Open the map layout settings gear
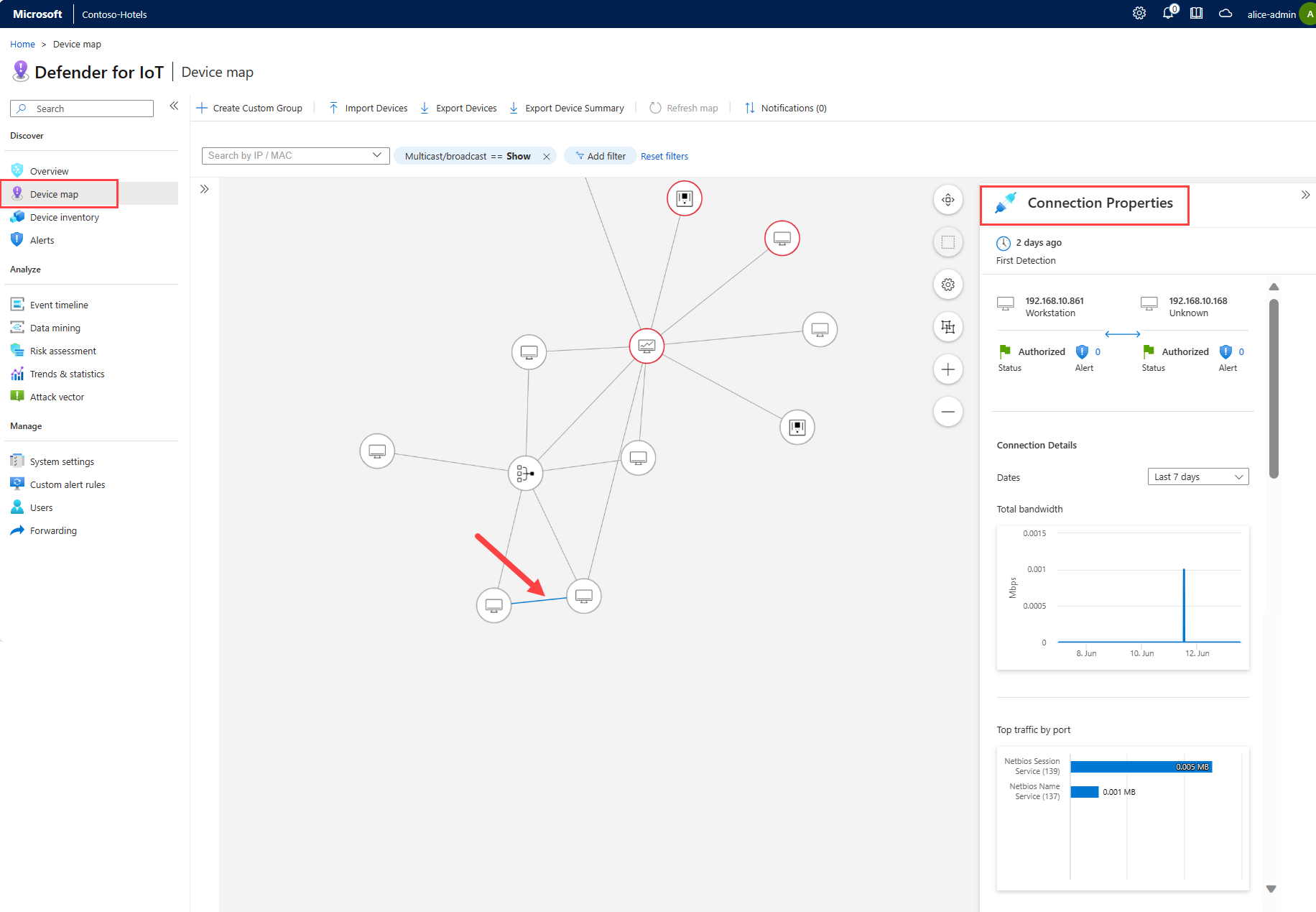This screenshot has height=912, width=1316. (947, 285)
